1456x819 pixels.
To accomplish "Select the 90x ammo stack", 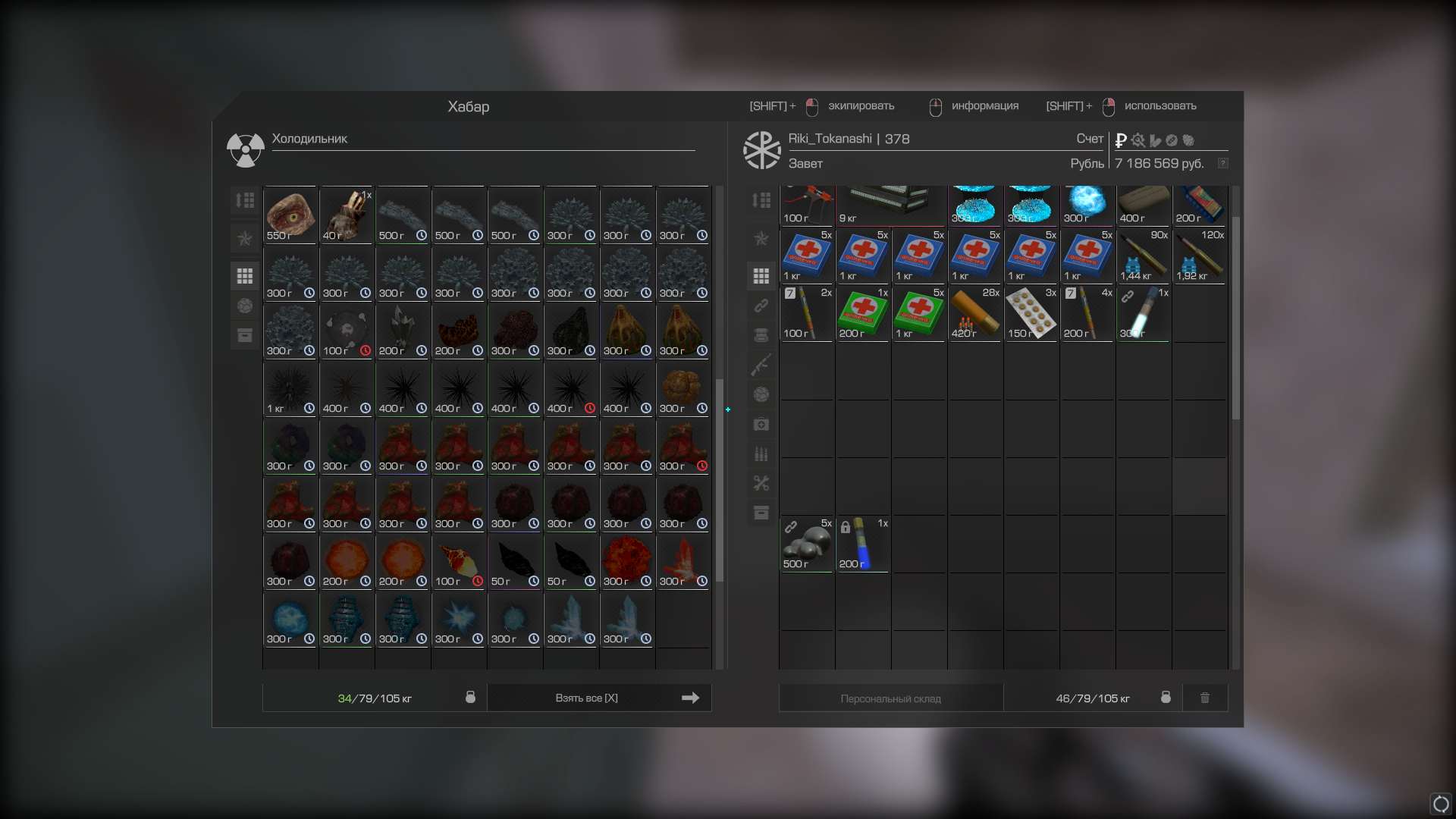I will click(1144, 256).
